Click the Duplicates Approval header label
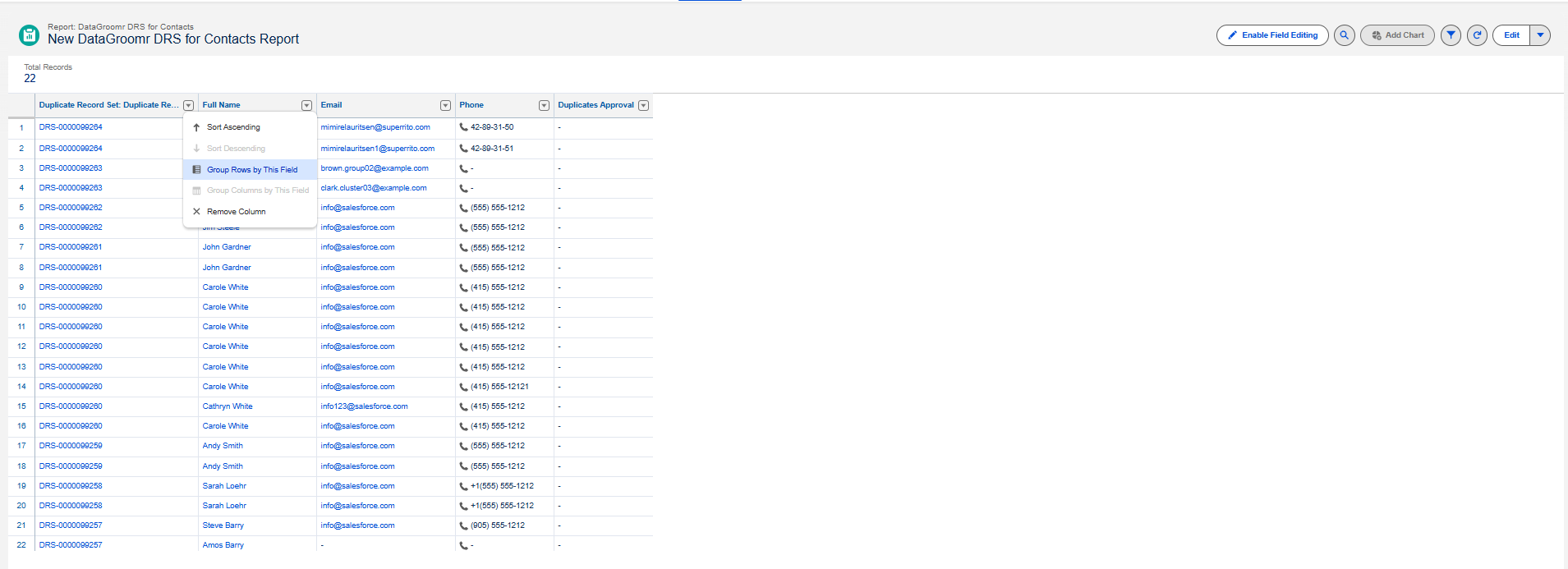This screenshot has width=1568, height=569. click(x=595, y=105)
